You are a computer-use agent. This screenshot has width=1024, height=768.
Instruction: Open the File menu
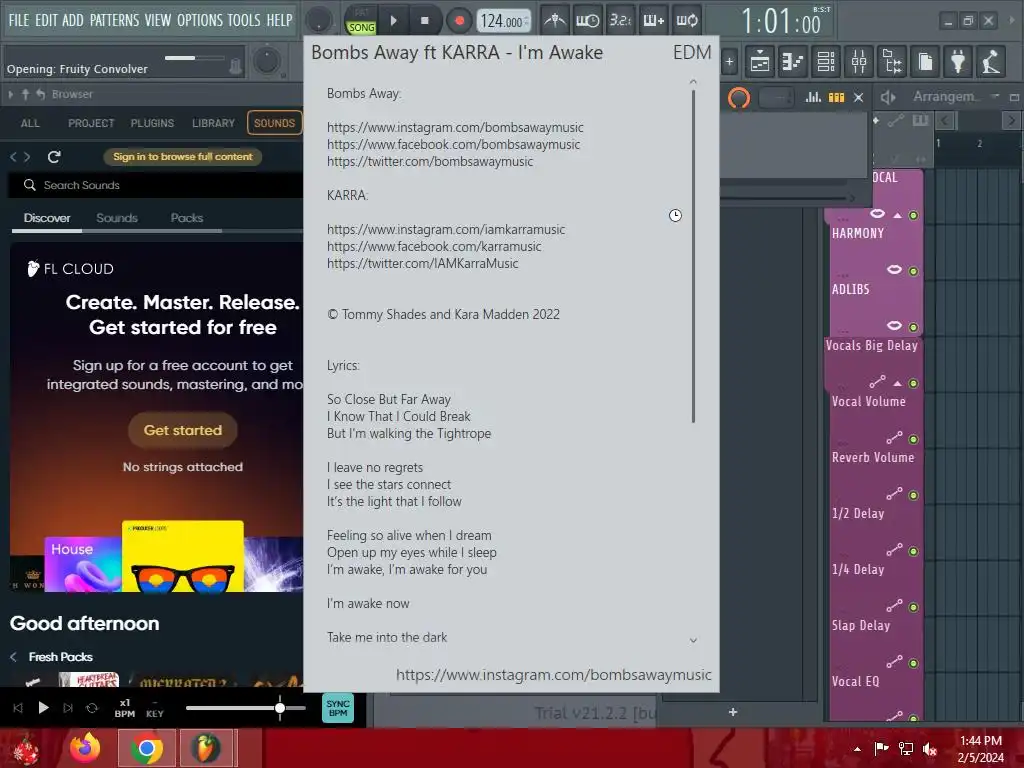tap(19, 20)
